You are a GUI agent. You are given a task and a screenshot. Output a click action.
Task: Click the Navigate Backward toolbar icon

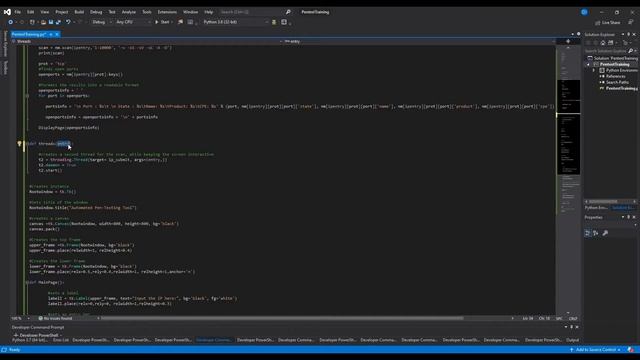pos(11,22)
